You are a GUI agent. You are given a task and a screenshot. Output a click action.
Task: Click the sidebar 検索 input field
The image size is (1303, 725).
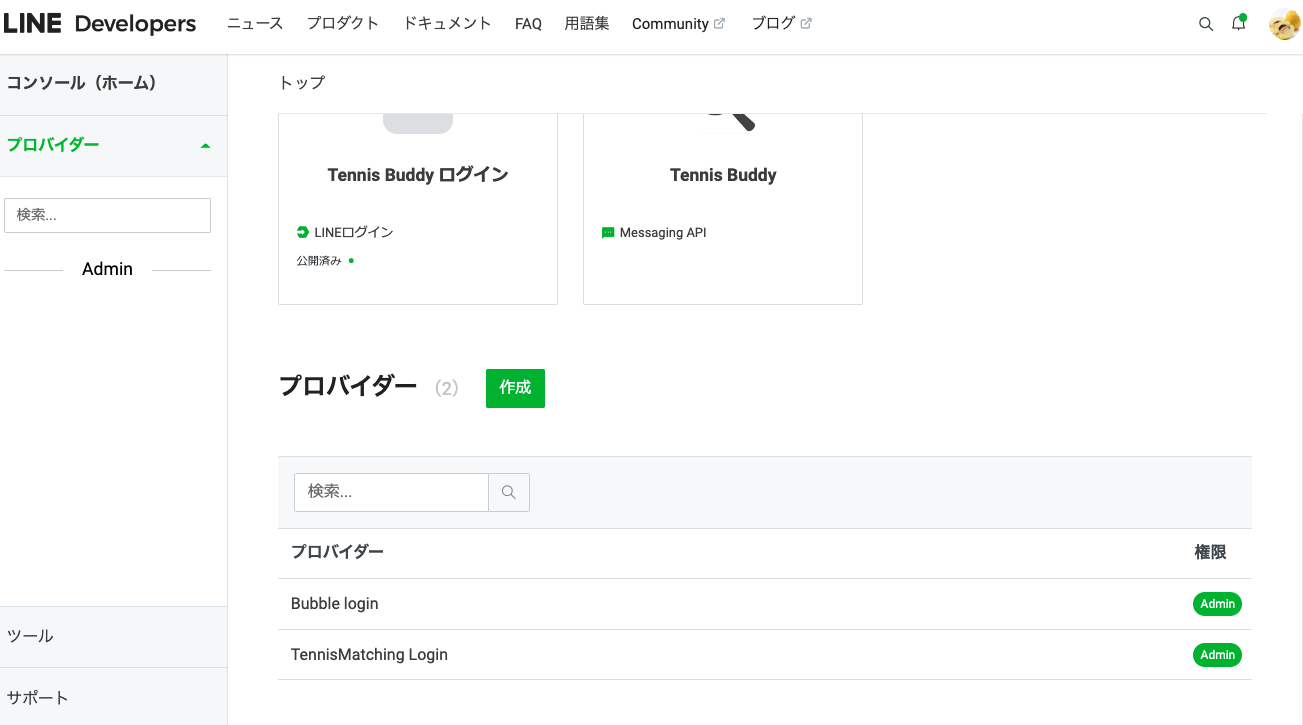pos(107,215)
